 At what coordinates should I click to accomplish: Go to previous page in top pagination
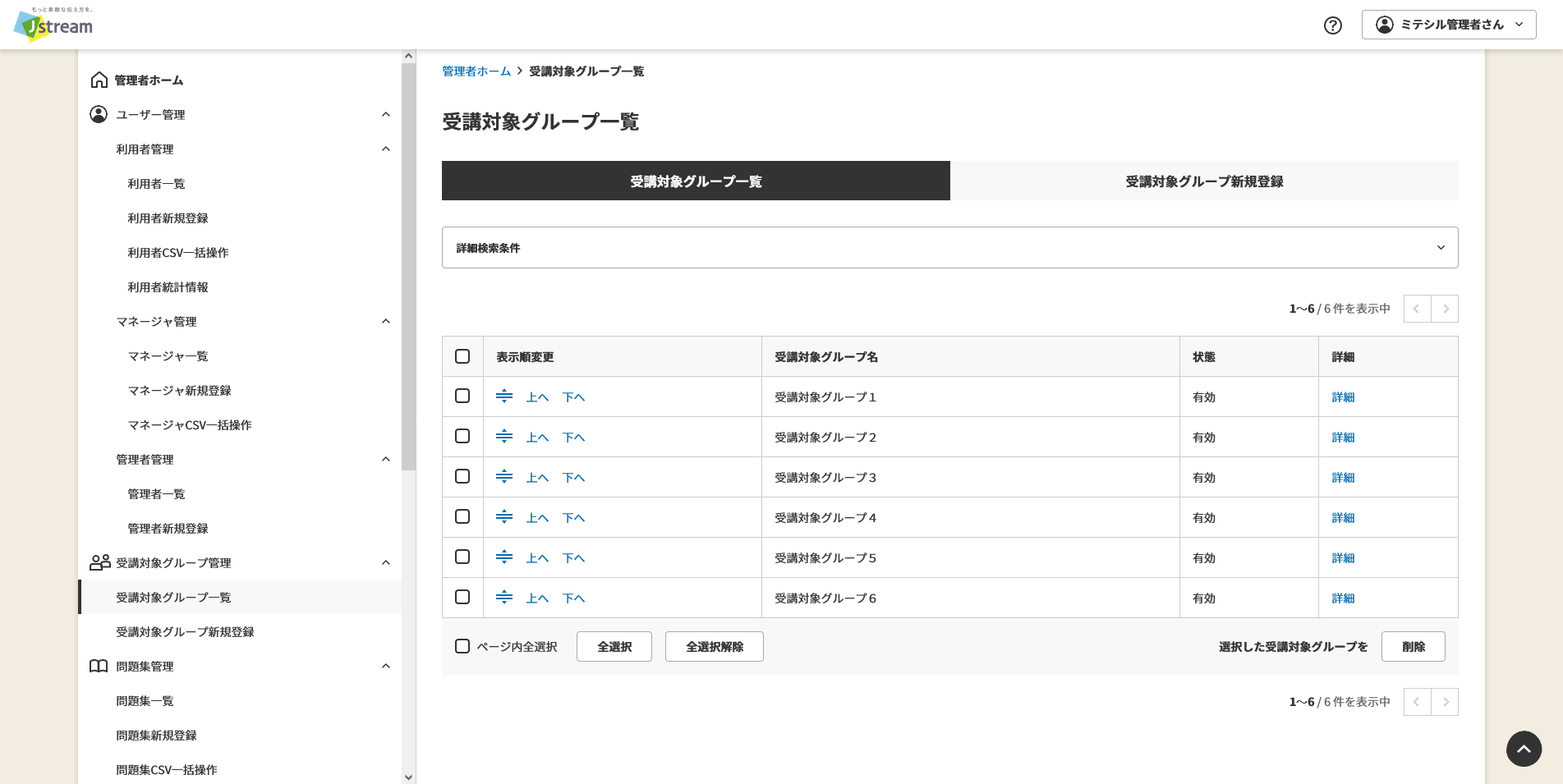coord(1417,309)
